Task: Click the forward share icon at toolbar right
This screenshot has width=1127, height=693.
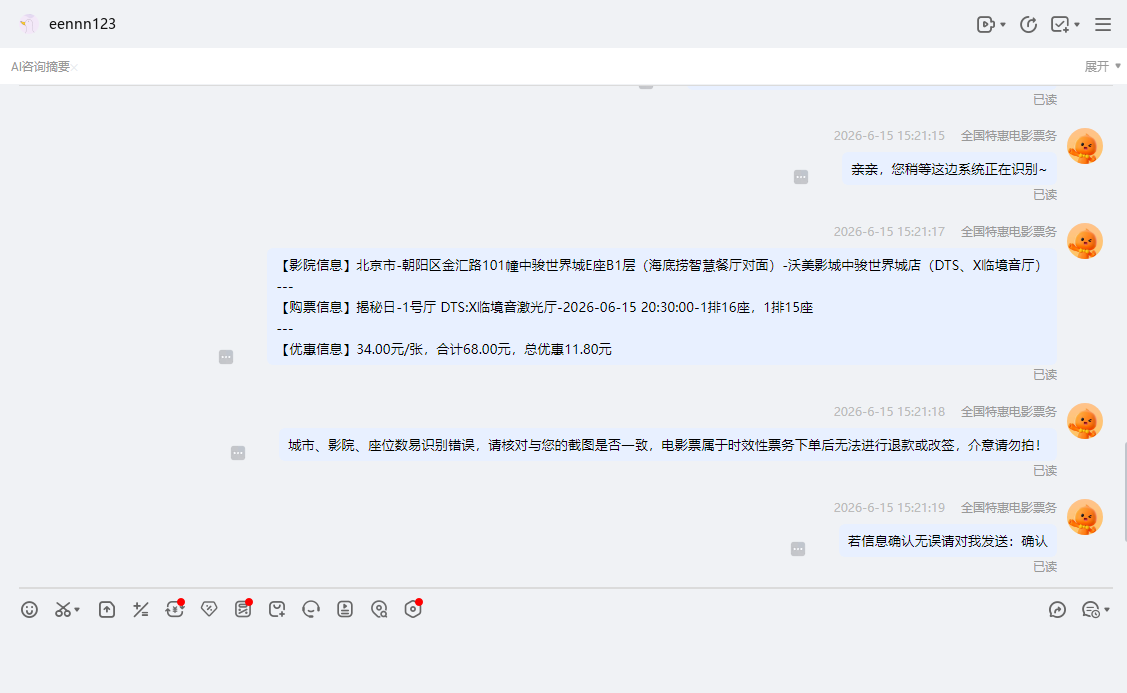Action: pos(1057,610)
